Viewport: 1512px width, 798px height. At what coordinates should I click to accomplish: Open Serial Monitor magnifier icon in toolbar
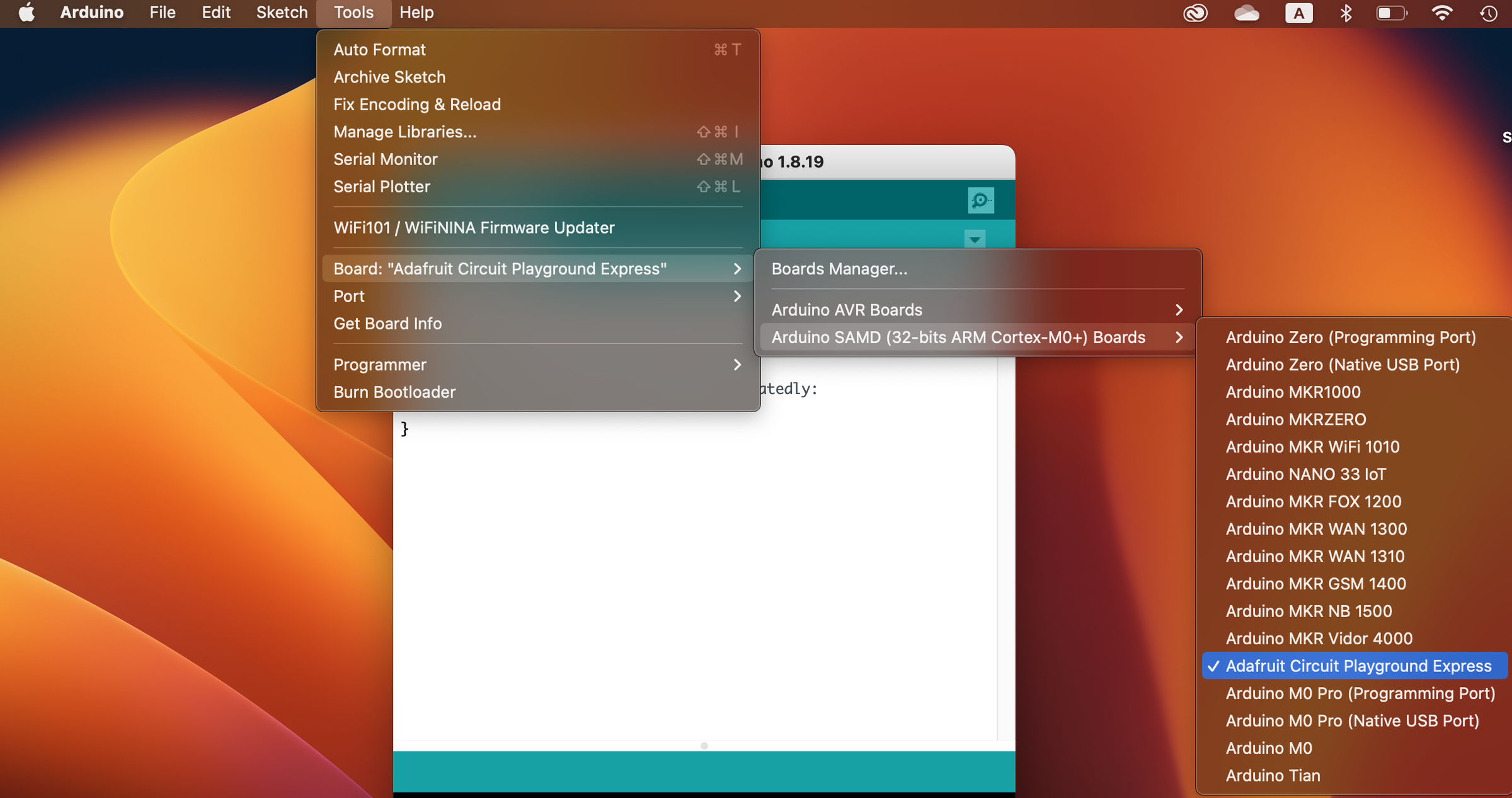[x=980, y=200]
